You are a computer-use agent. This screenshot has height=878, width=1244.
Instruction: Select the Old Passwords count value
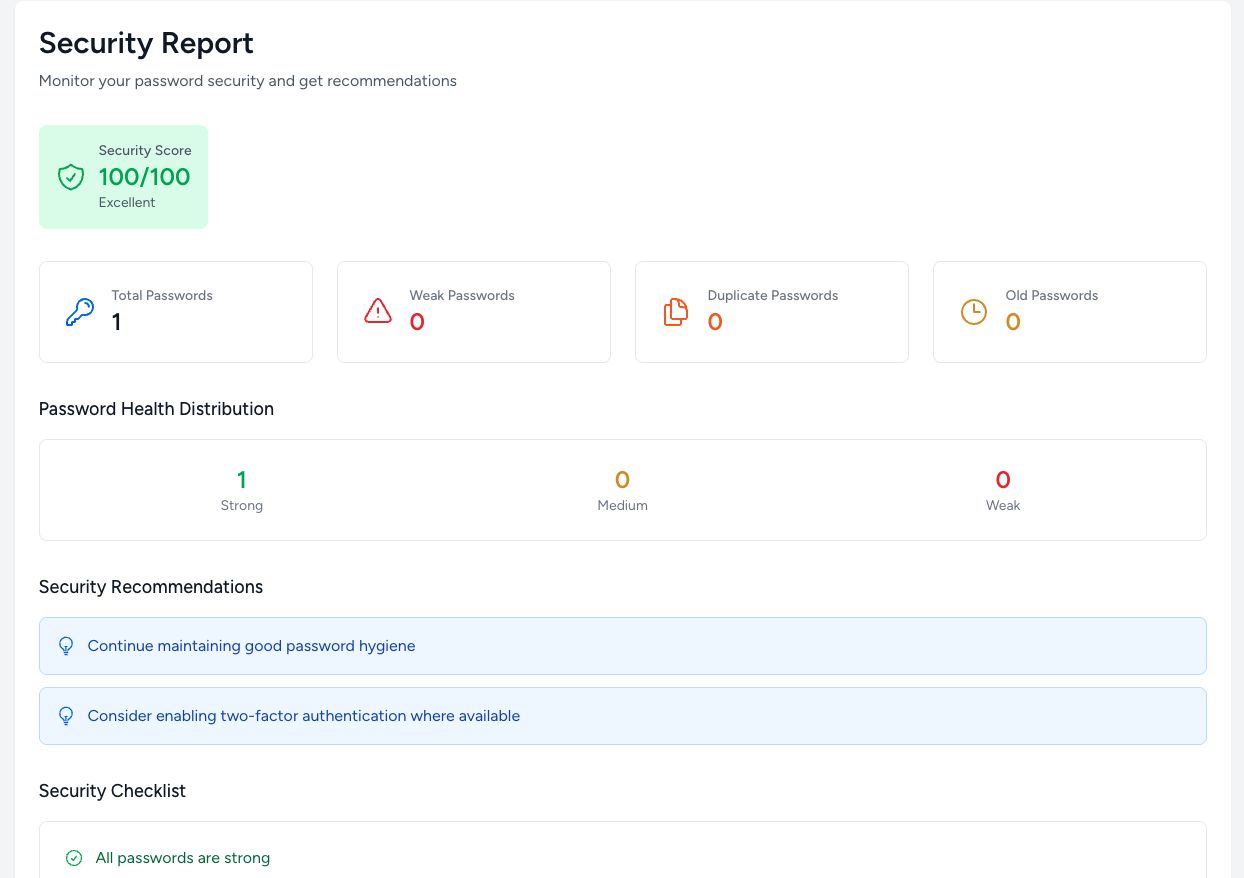1013,322
